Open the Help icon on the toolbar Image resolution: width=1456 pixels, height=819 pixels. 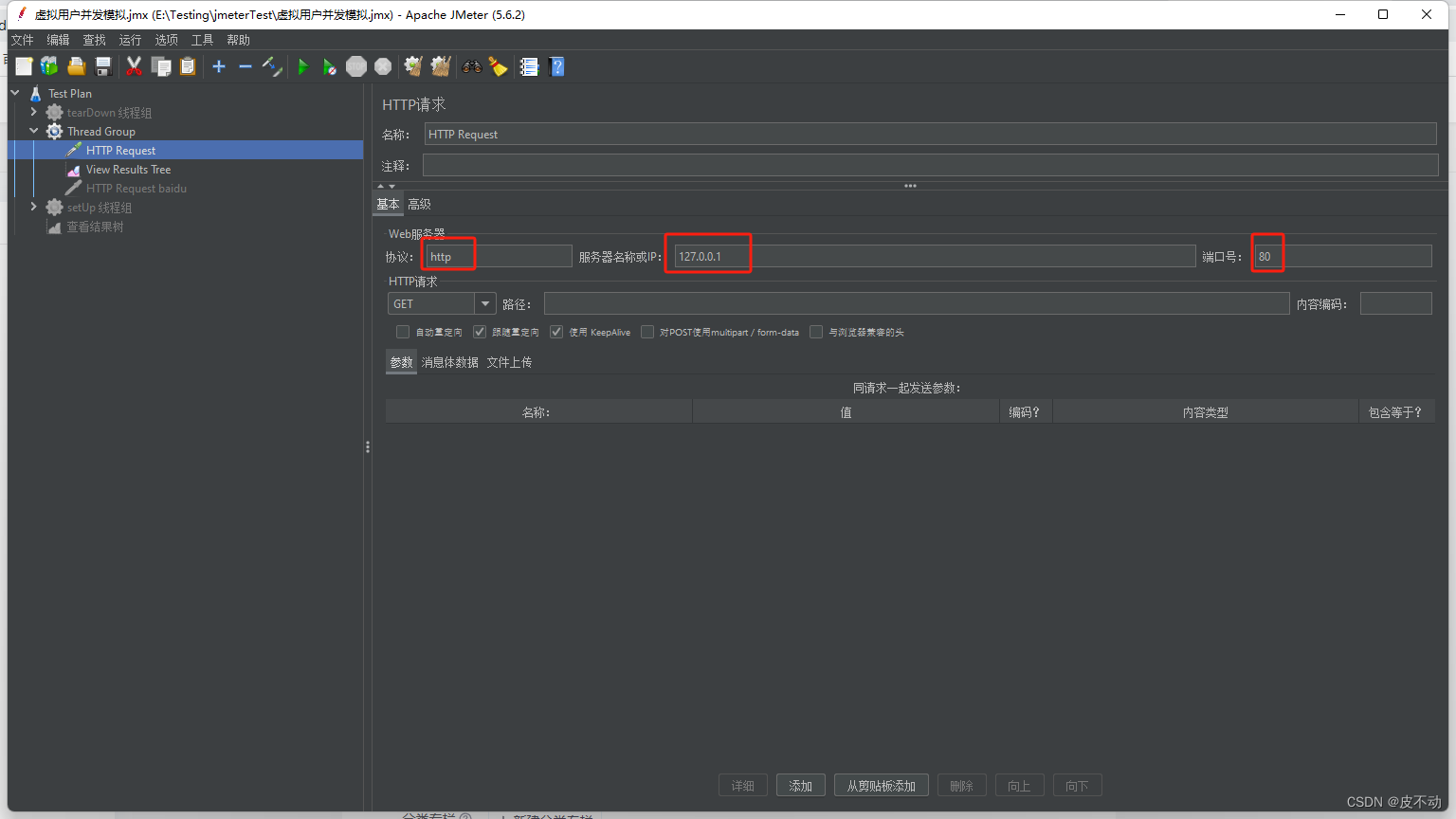click(x=556, y=66)
